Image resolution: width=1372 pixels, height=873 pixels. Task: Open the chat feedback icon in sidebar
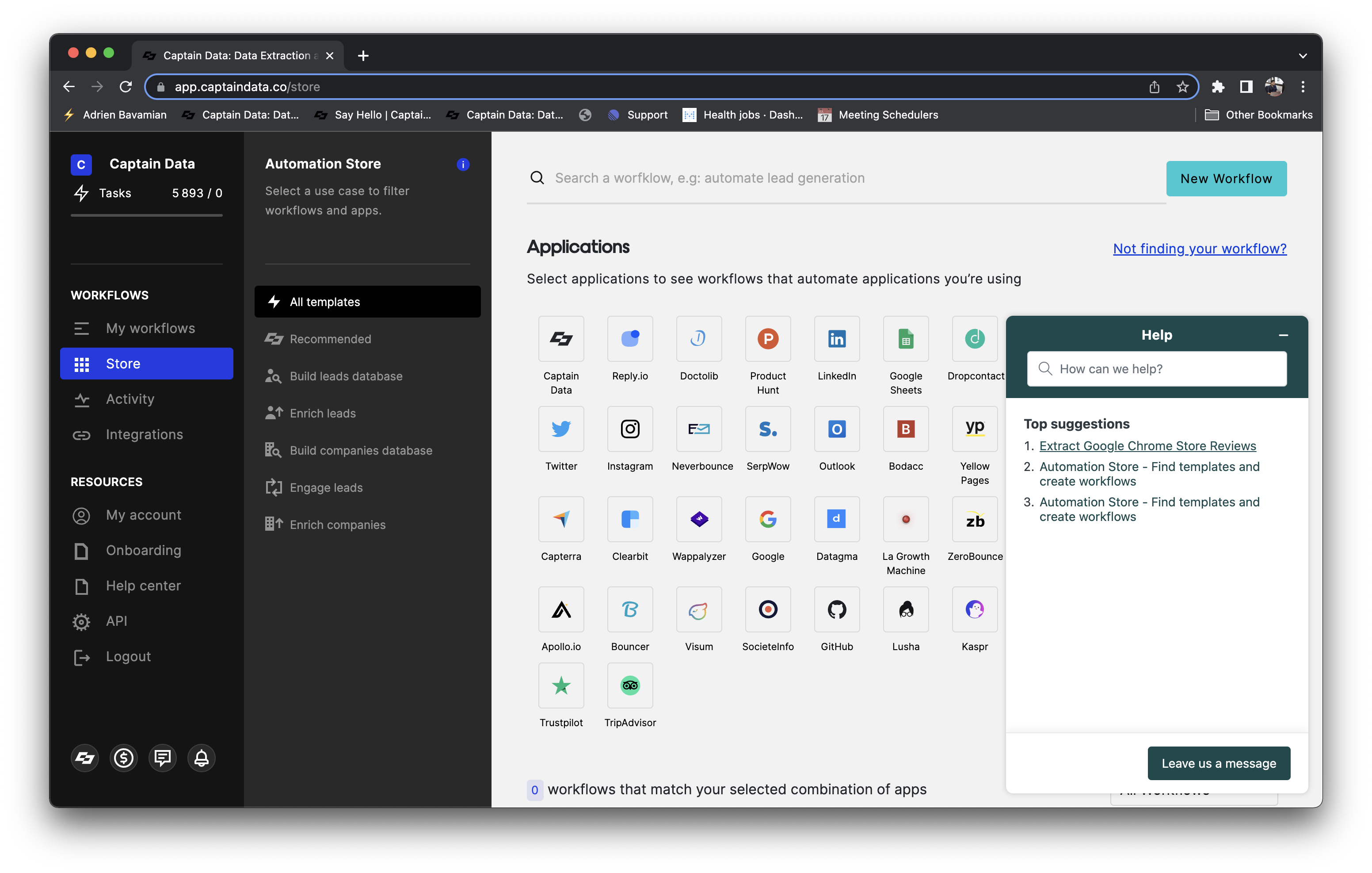[x=162, y=758]
